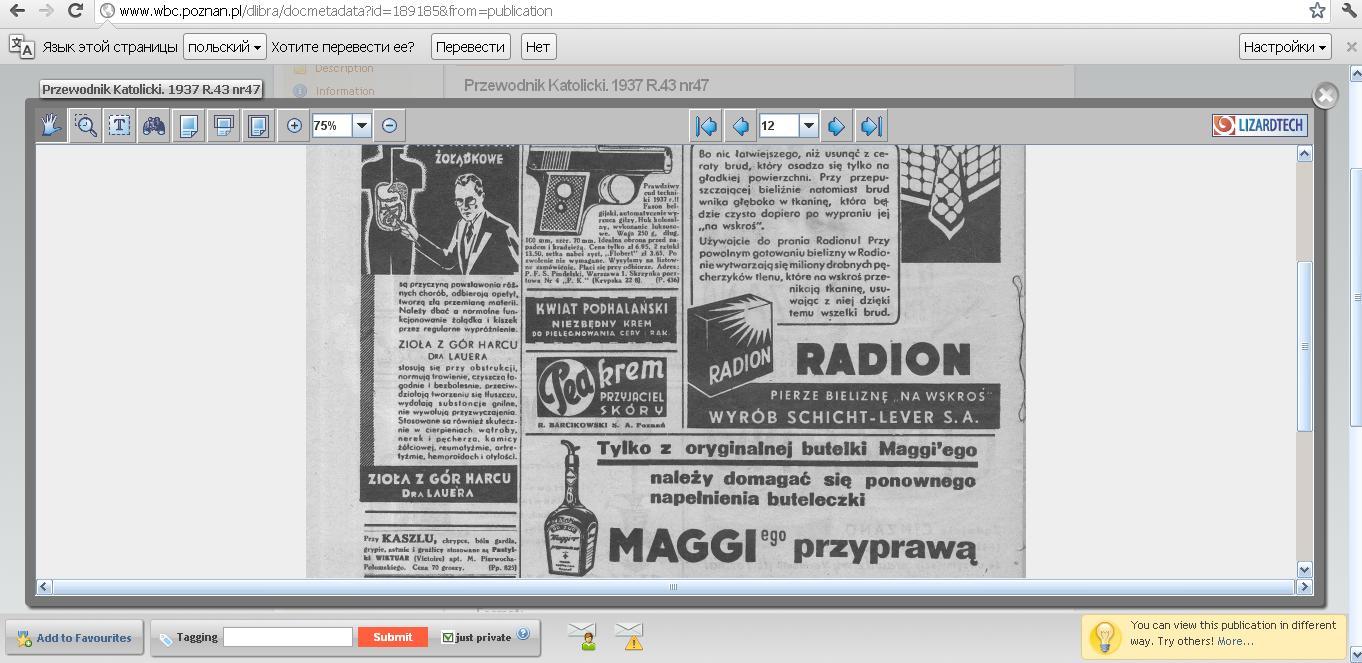Open the 75% zoom level dropdown
This screenshot has width=1362, height=663.
point(362,126)
